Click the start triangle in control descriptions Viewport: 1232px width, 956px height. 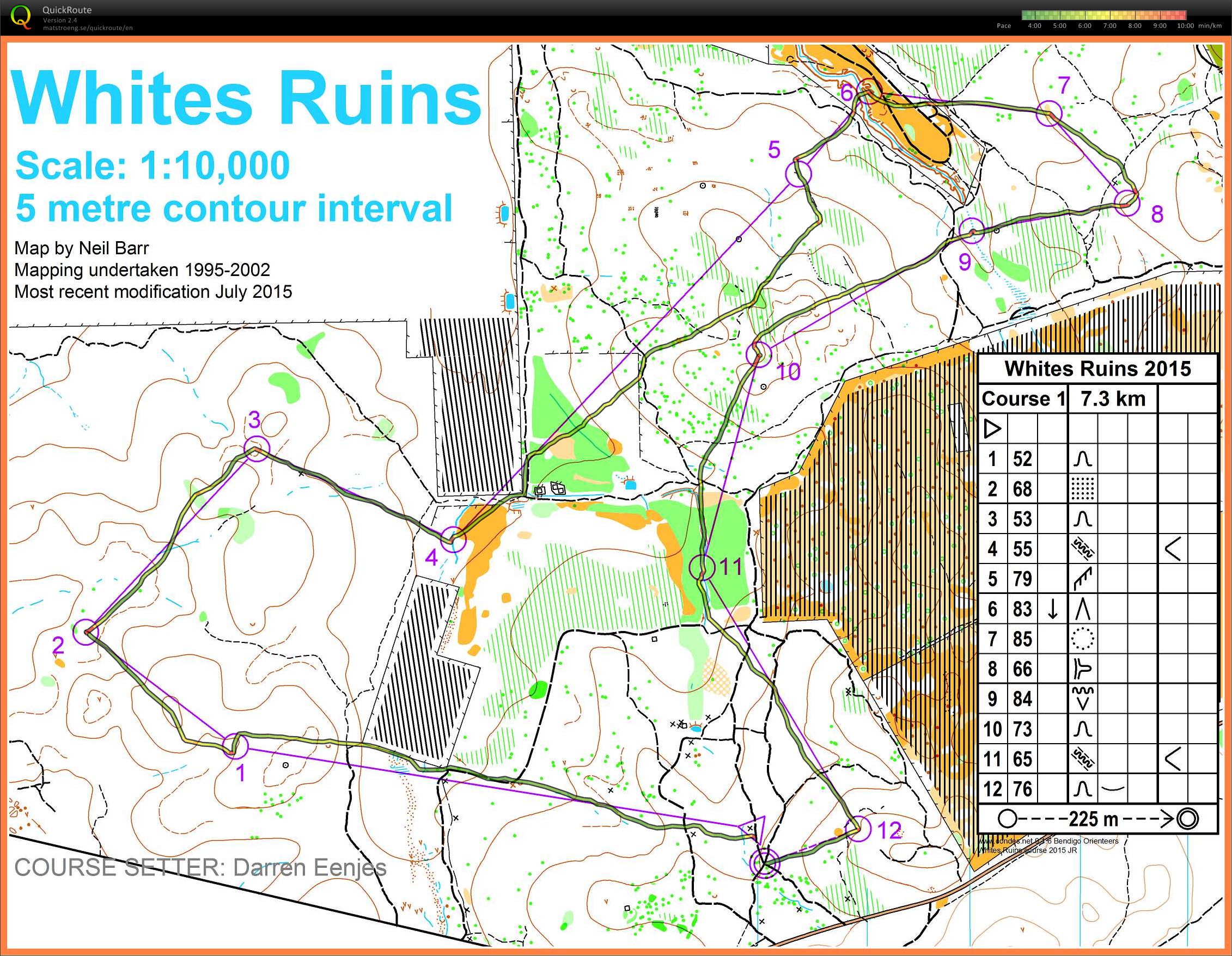[992, 428]
